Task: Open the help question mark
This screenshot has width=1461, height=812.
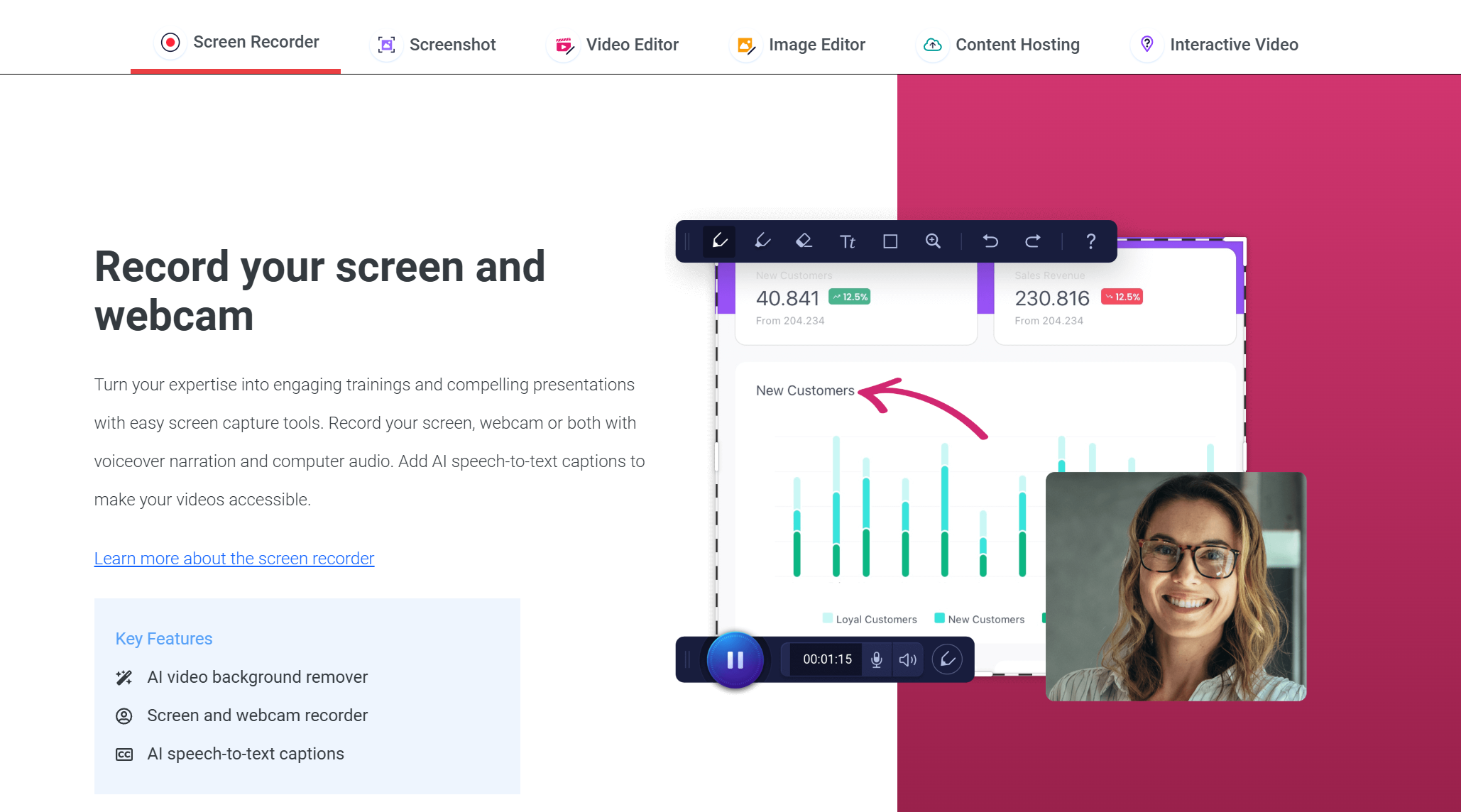Action: pos(1090,241)
